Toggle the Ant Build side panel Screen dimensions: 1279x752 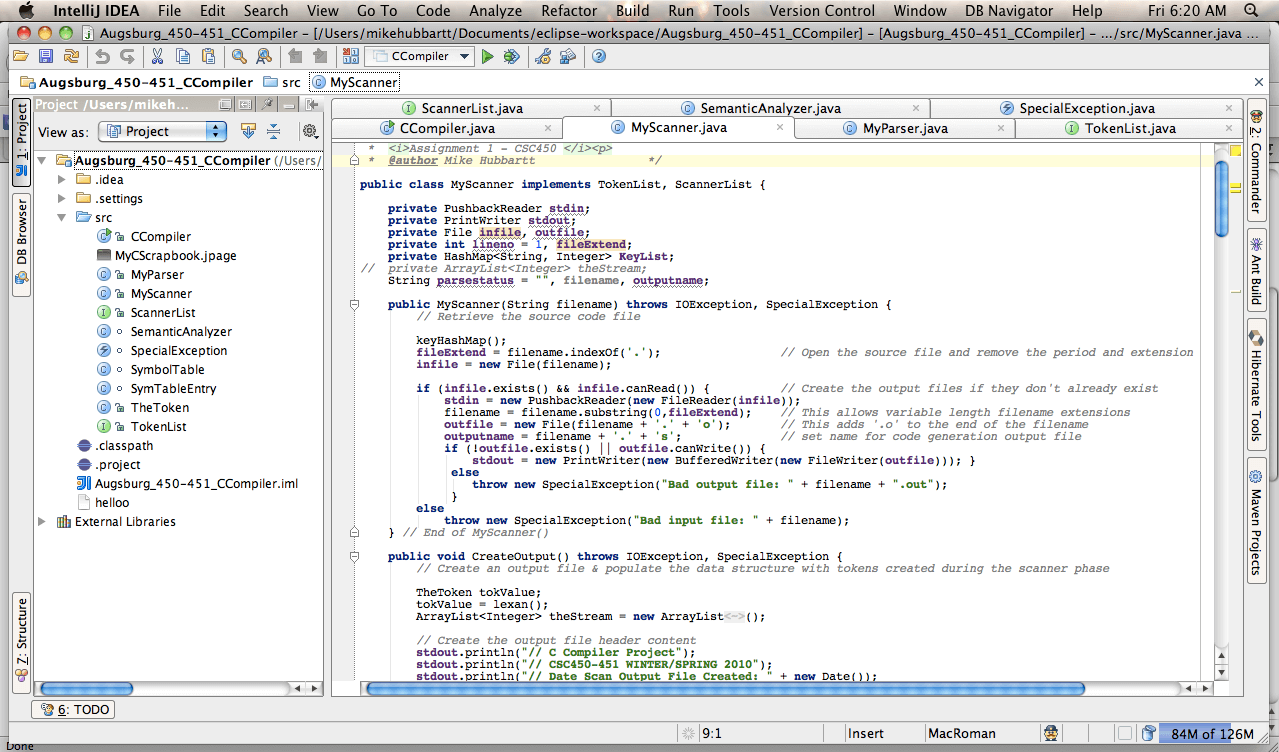1256,271
